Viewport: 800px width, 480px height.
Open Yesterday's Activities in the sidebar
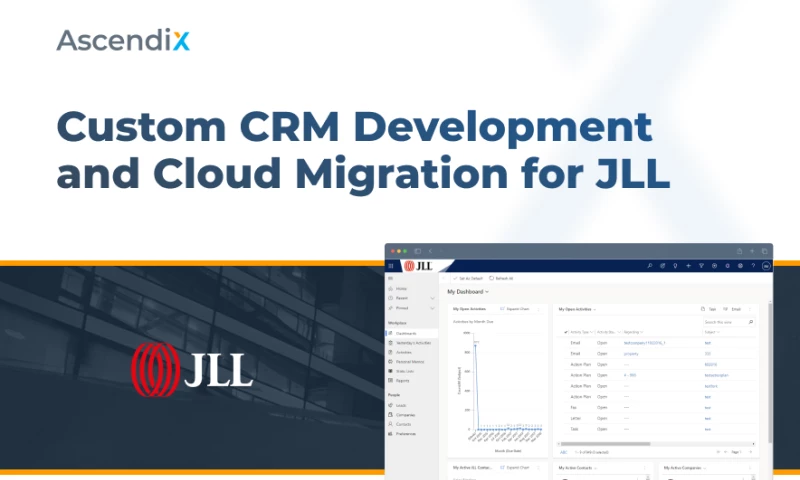(x=412, y=343)
